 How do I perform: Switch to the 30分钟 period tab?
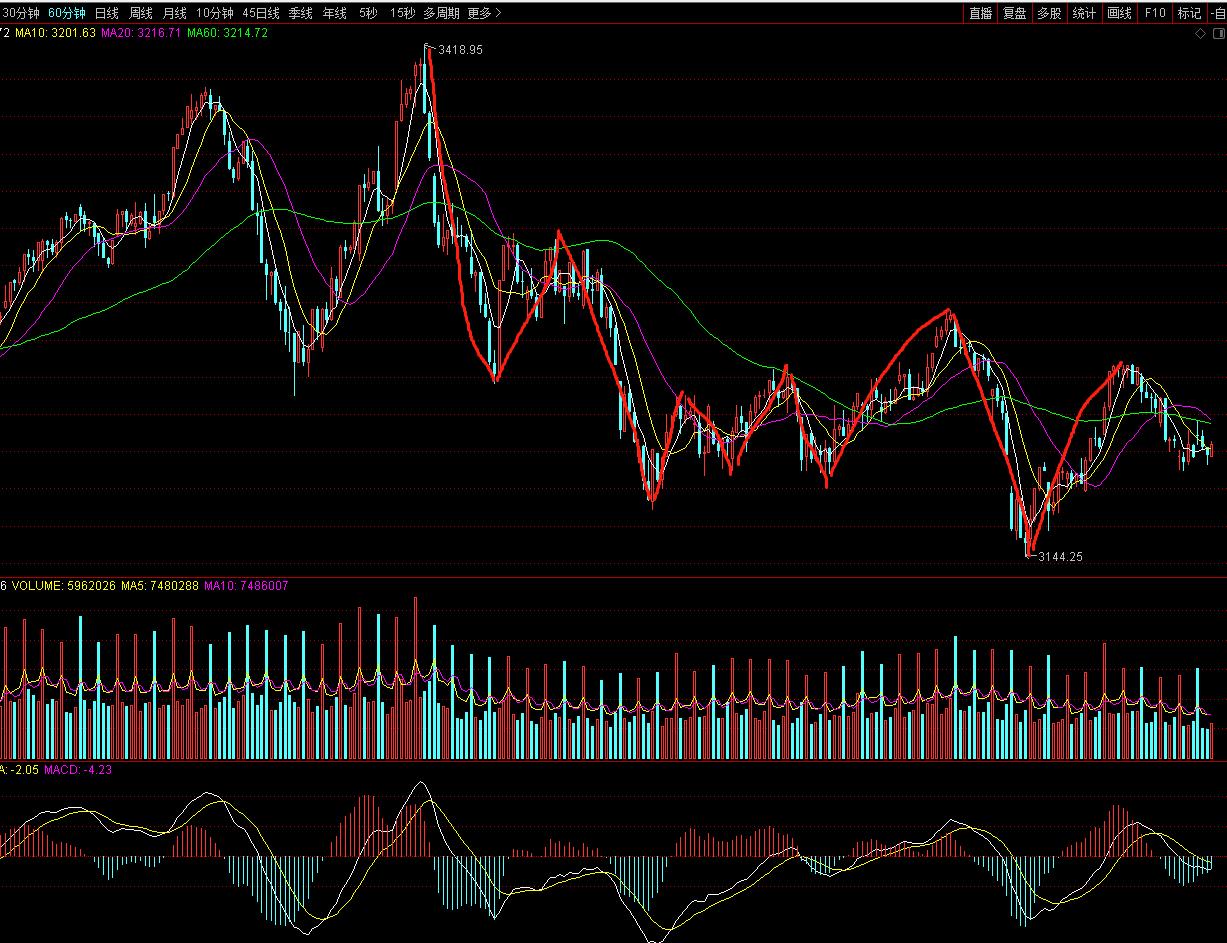(21, 13)
